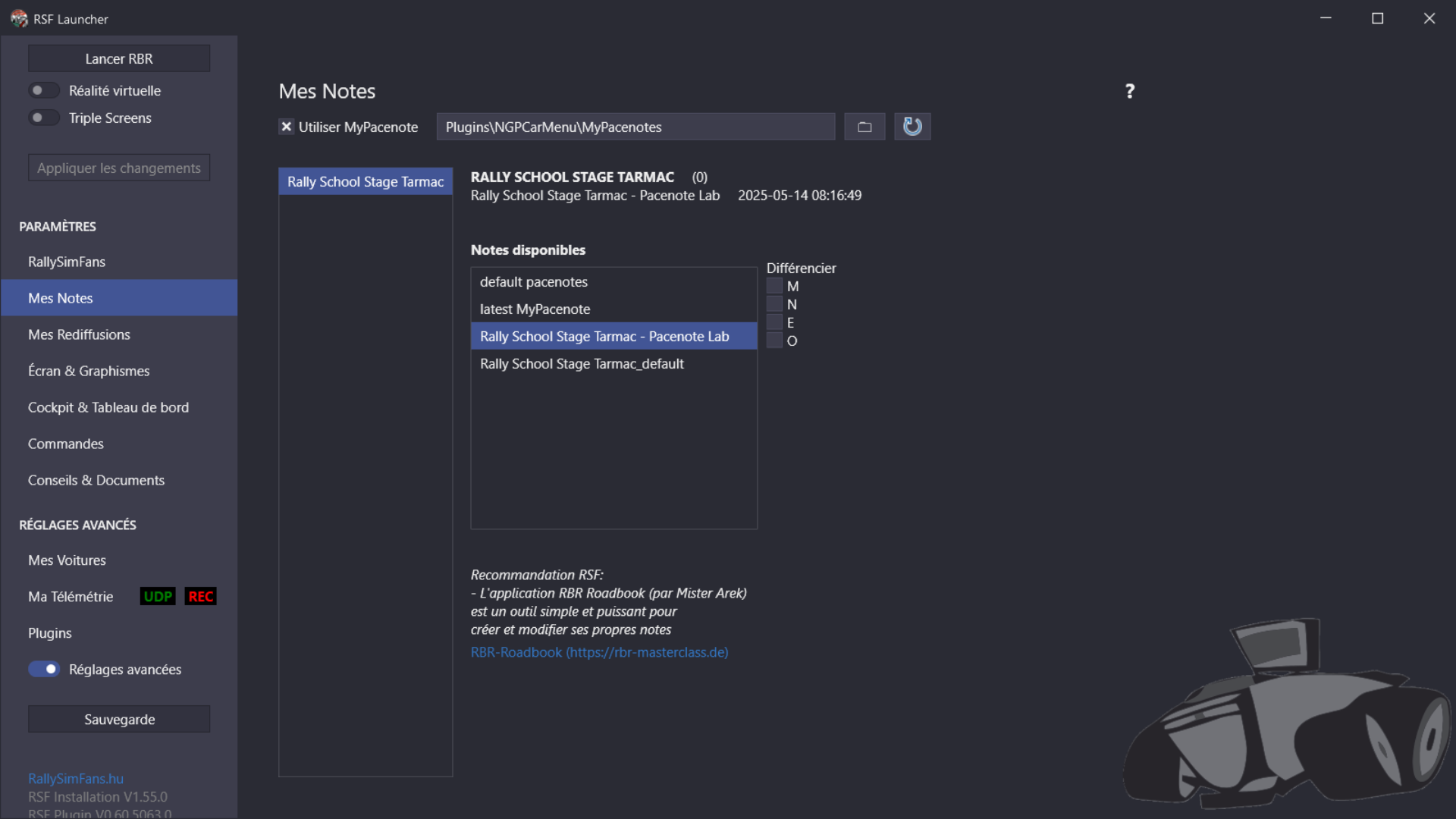Open the RBR-Roadbook masterclass link
This screenshot has height=819, width=1456.
[x=599, y=652]
